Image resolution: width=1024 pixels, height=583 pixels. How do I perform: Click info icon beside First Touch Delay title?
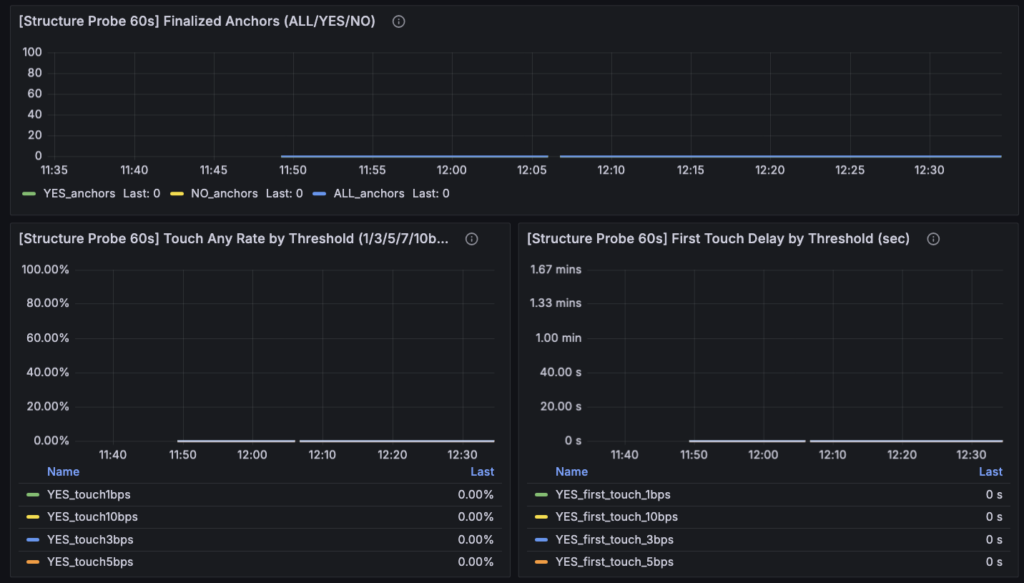[x=933, y=239]
